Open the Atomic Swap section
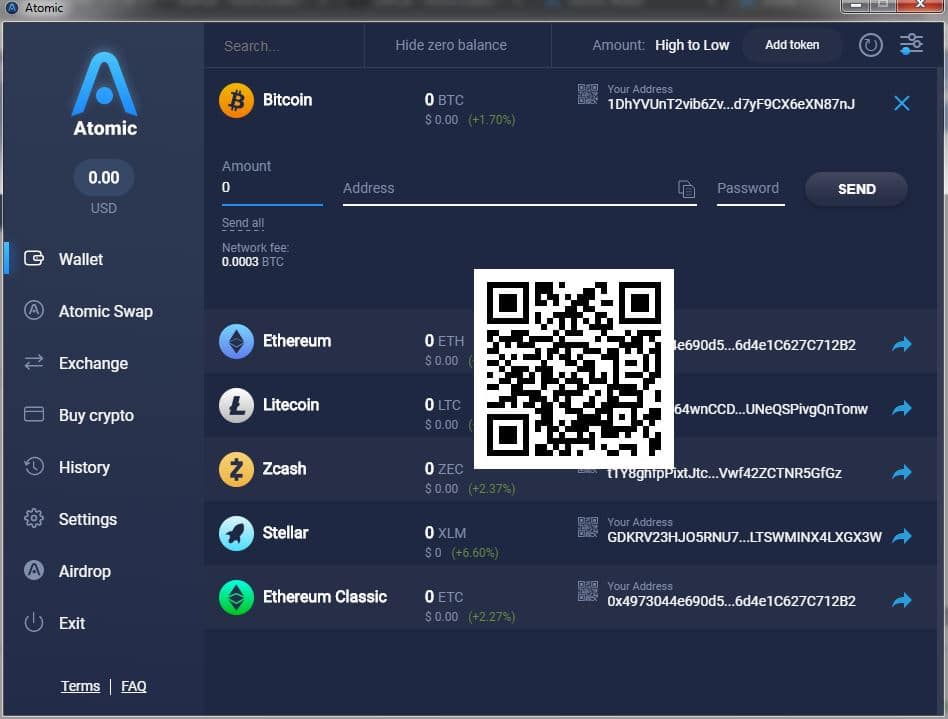 pos(105,311)
